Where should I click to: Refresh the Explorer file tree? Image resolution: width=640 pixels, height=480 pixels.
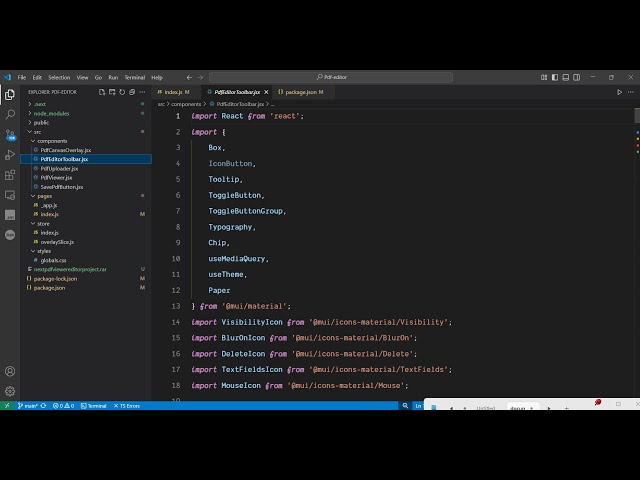click(122, 92)
